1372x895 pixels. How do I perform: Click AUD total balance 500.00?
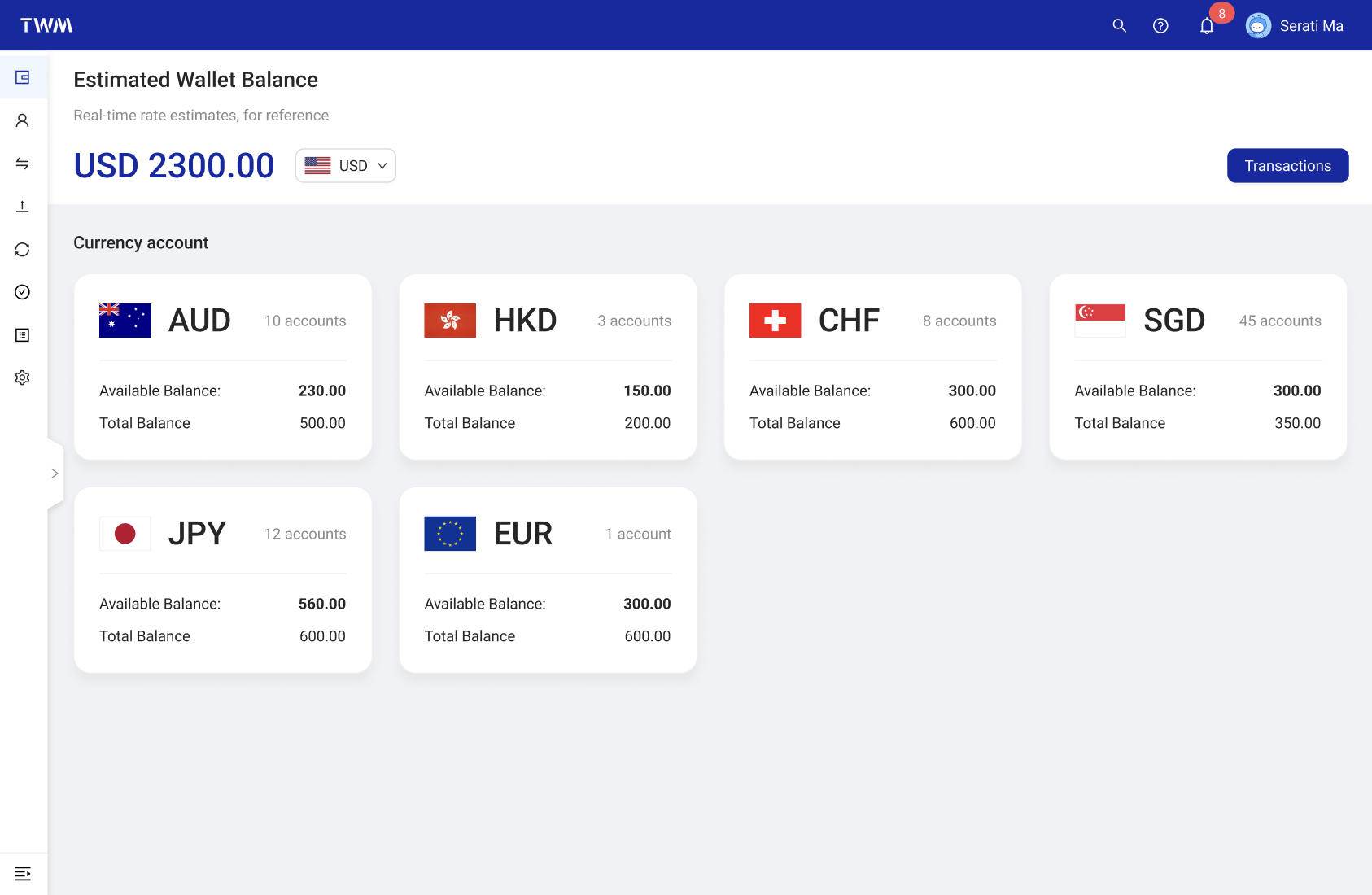(x=322, y=423)
